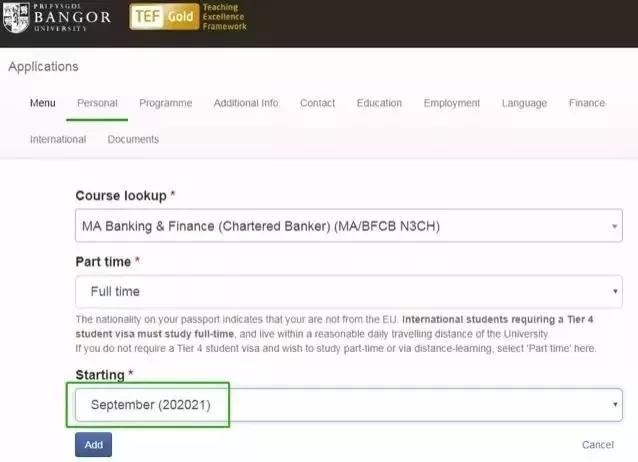This screenshot has height=462, width=638.
Task: Open the Language tab
Action: pyautogui.click(x=524, y=103)
